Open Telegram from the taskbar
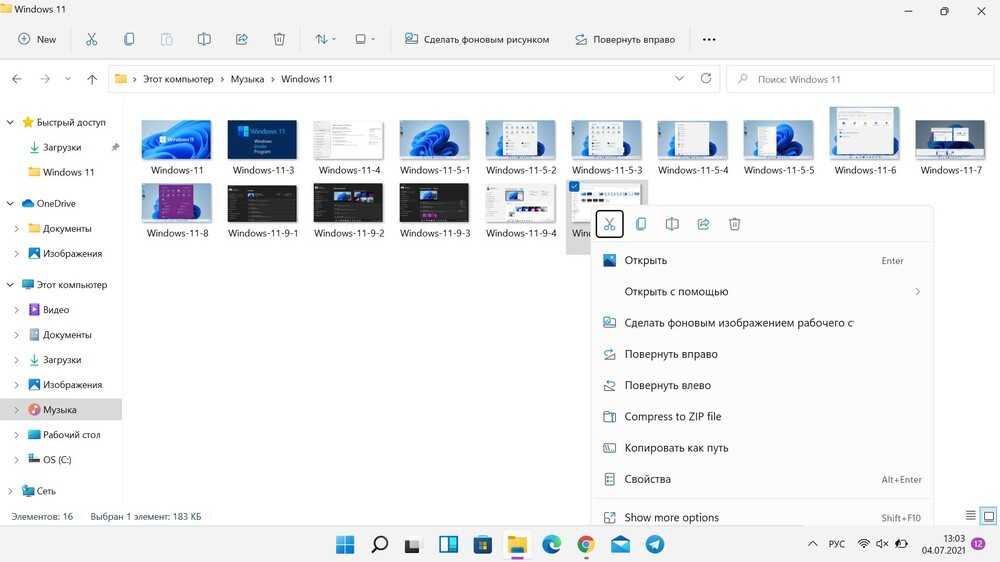The width and height of the screenshot is (1000, 562). [x=654, y=544]
